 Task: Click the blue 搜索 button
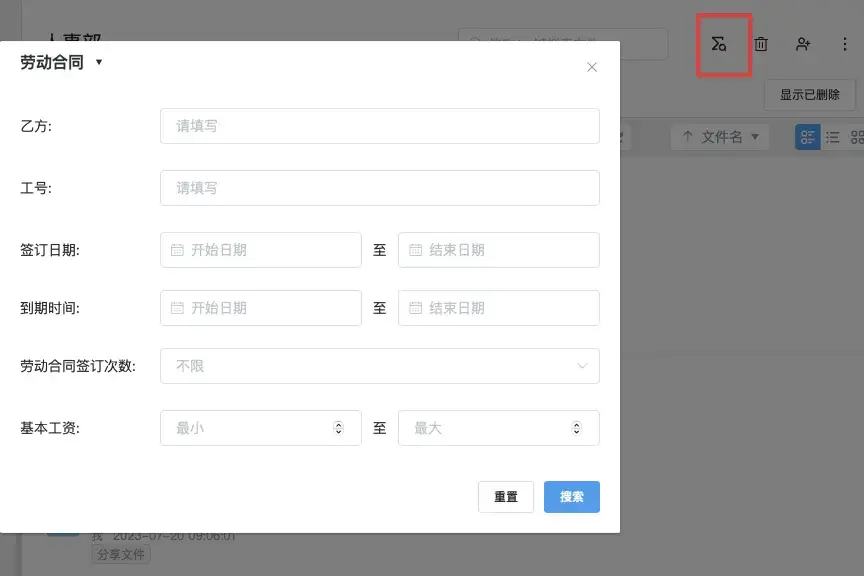point(571,497)
